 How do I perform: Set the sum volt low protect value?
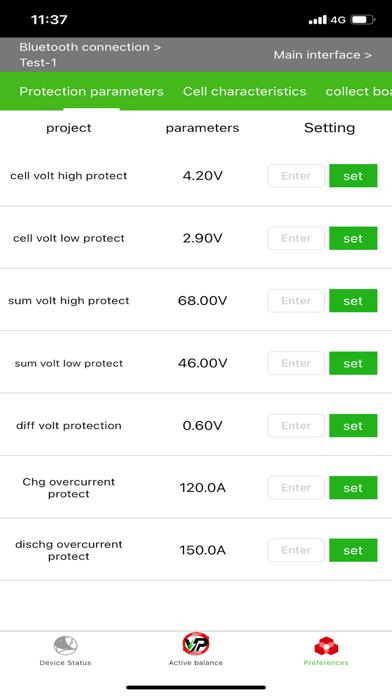[x=353, y=363]
